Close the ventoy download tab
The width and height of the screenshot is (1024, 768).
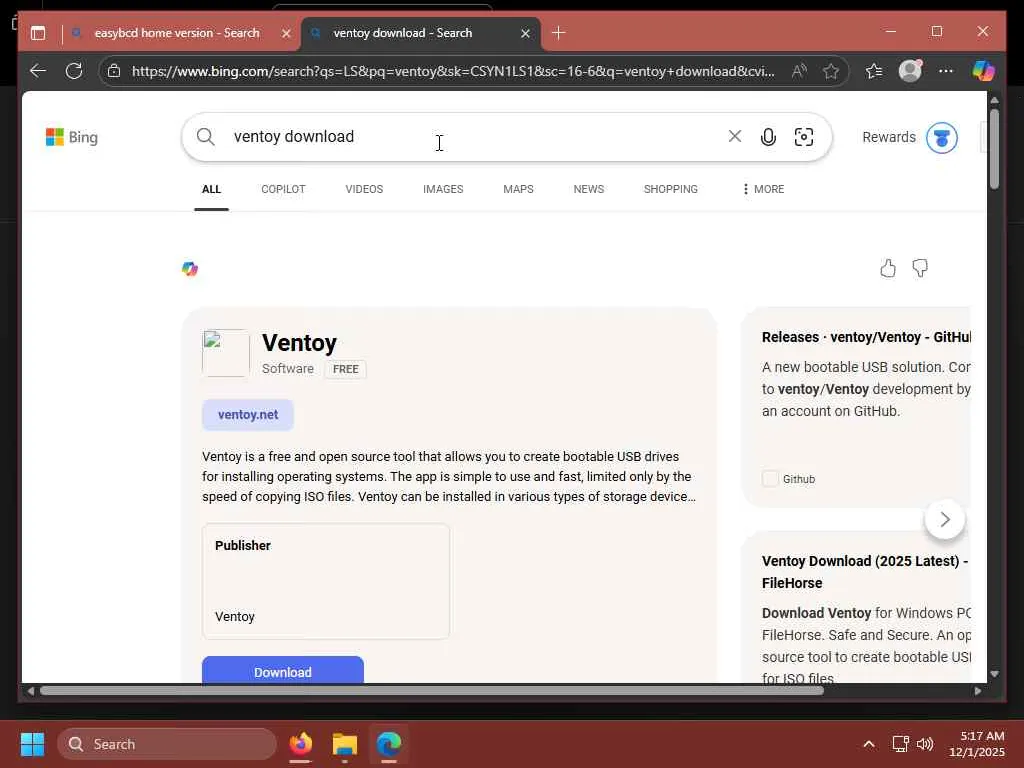525,33
